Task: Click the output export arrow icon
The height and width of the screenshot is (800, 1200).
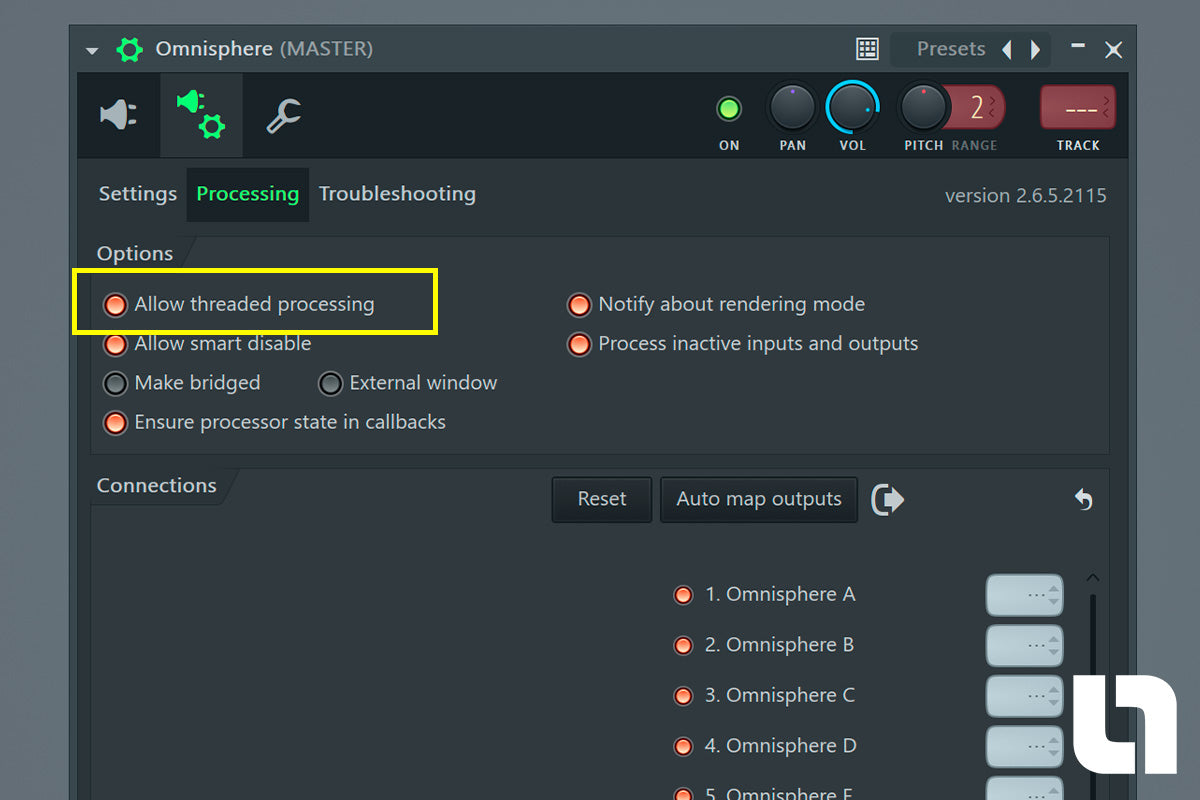Action: (x=887, y=499)
